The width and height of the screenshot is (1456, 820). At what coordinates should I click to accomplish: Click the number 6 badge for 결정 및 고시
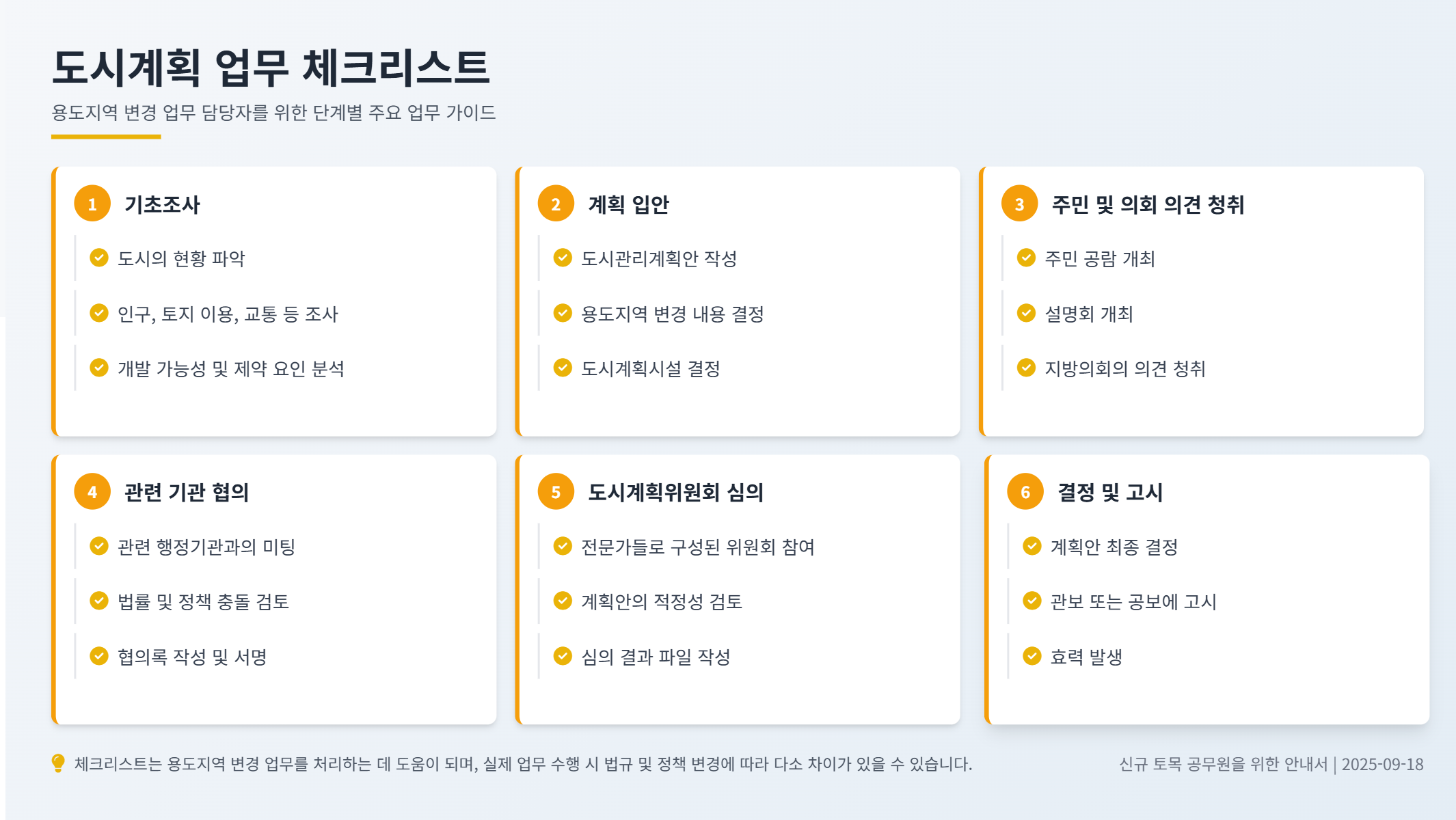[1025, 492]
